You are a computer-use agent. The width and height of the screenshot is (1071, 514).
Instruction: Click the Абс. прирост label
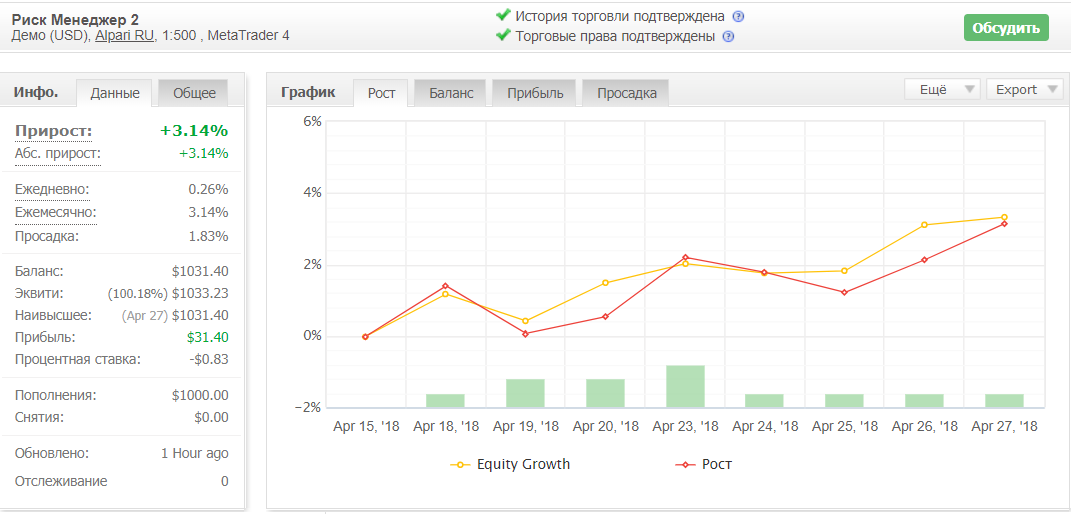(57, 154)
